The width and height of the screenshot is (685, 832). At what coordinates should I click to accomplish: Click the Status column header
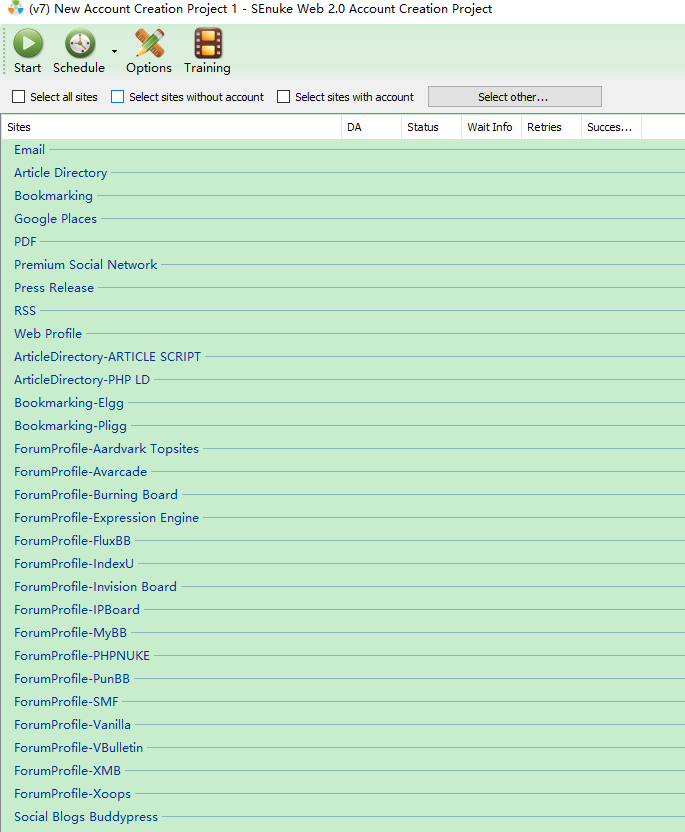[431, 127]
